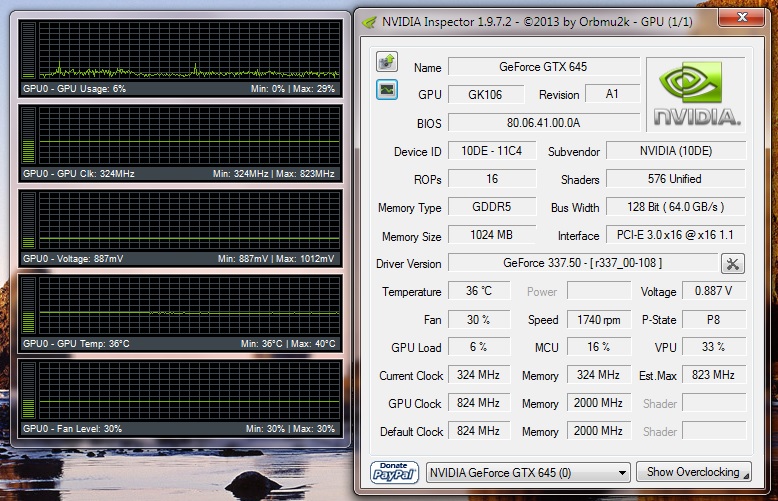Click the P-State value P8
Viewport: 778px width, 501px height.
714,319
